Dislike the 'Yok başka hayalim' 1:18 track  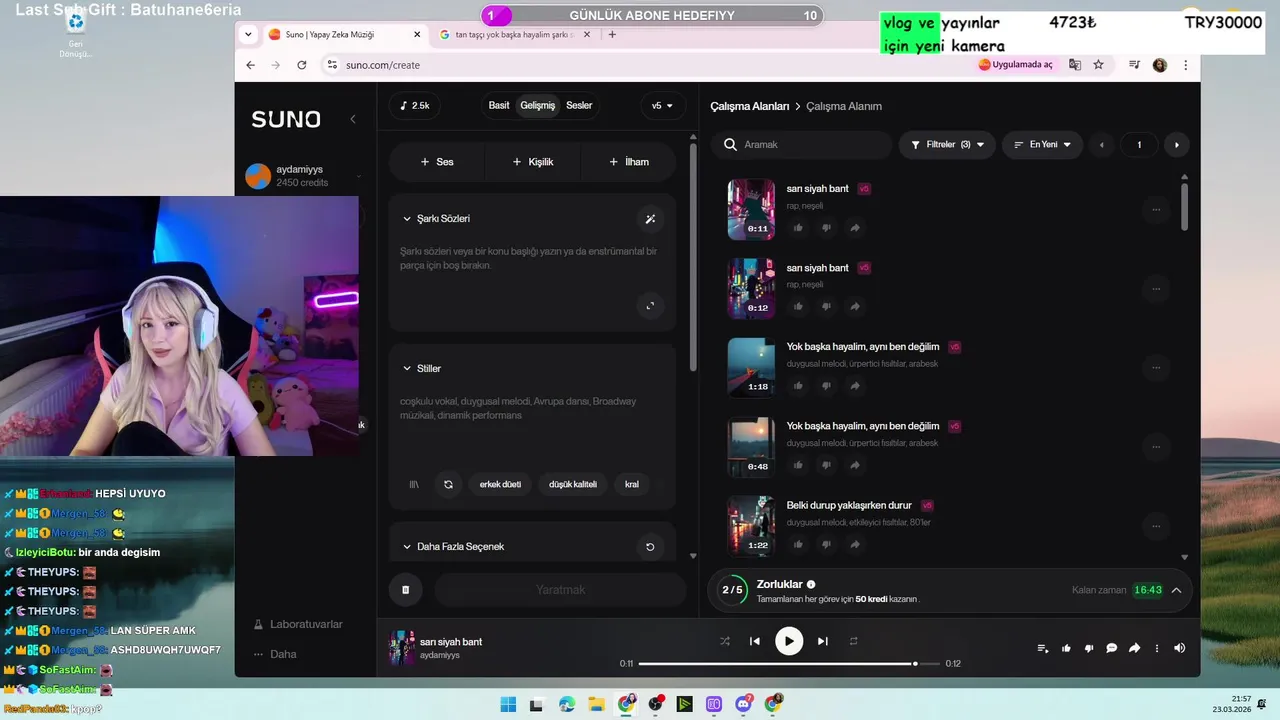pyautogui.click(x=826, y=385)
